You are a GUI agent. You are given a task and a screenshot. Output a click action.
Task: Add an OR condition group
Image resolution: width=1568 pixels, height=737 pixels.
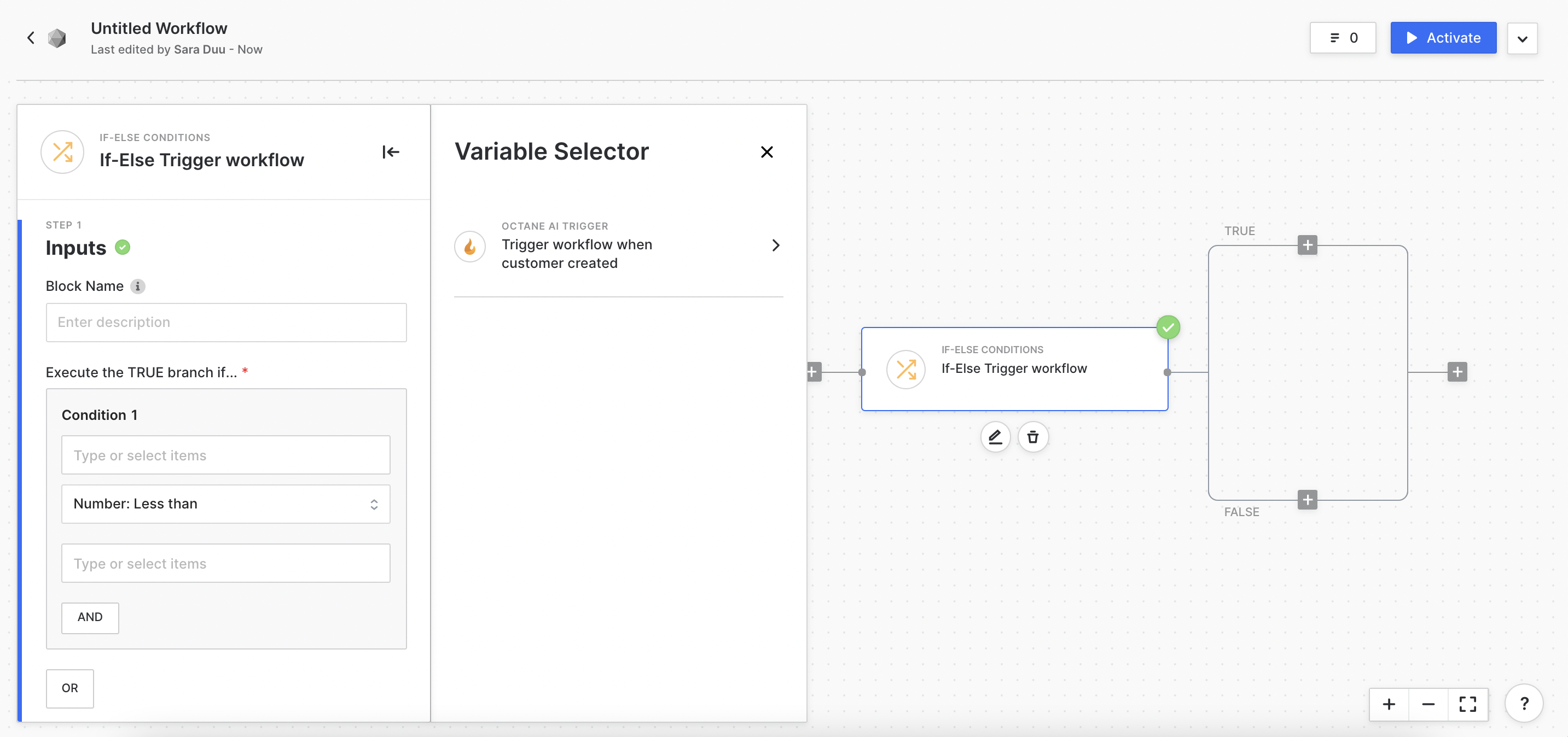pyautogui.click(x=70, y=688)
